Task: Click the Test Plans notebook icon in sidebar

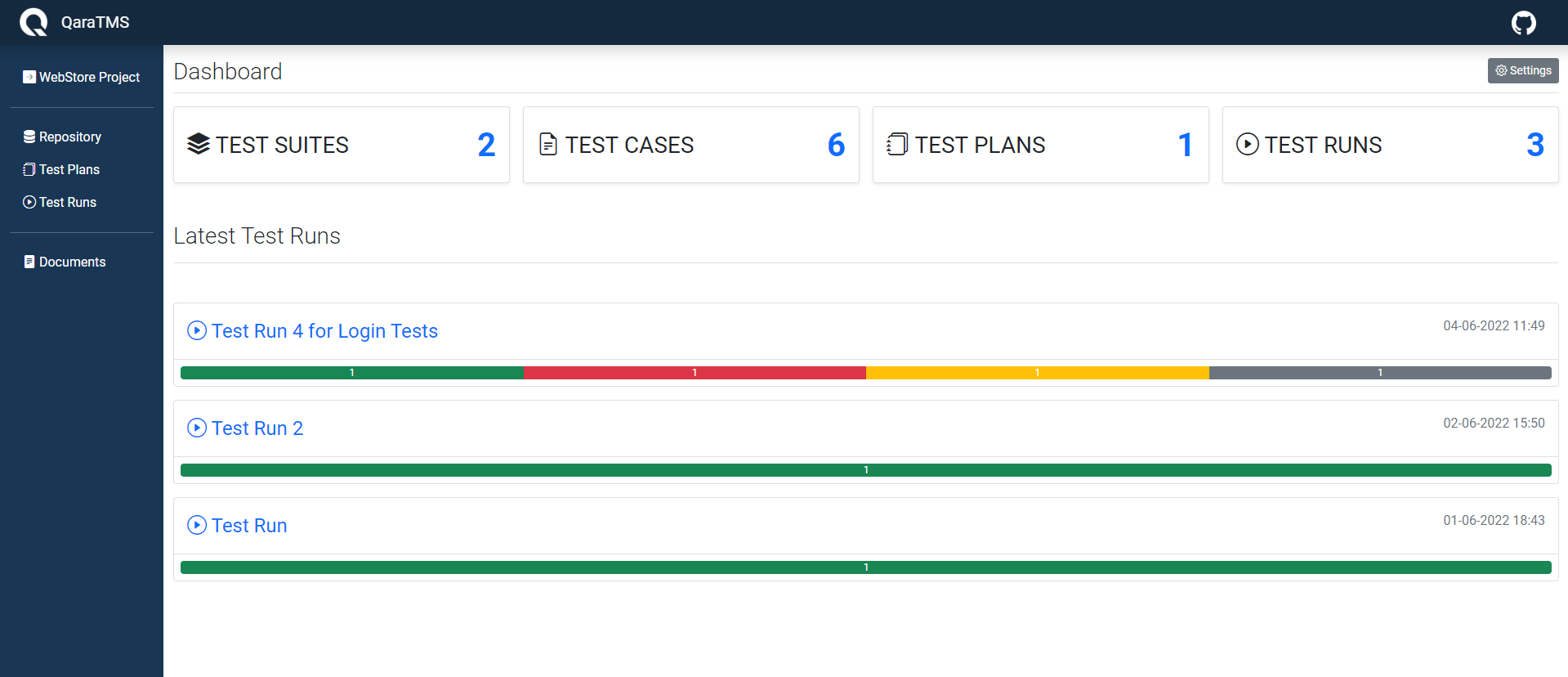Action: coord(29,169)
